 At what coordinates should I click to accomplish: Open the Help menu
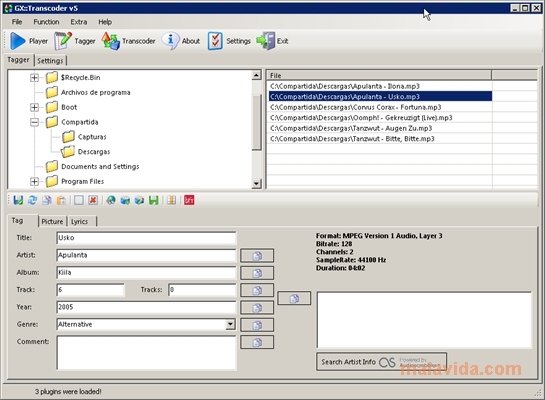tap(105, 22)
